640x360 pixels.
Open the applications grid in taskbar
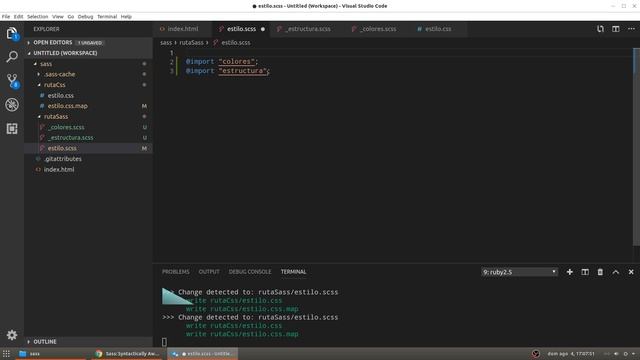pos(6,353)
